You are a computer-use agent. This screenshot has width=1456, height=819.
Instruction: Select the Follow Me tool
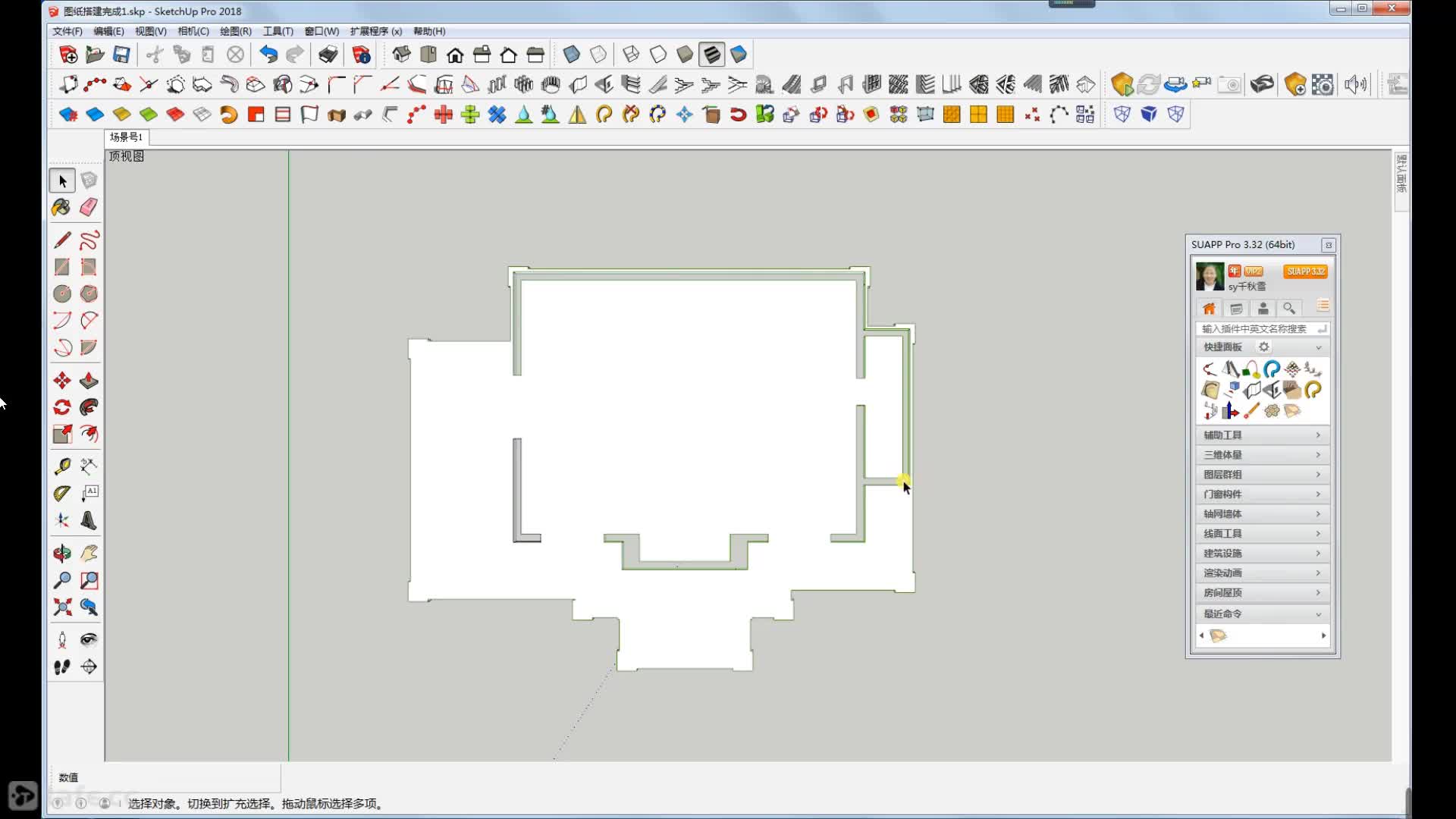(89, 407)
